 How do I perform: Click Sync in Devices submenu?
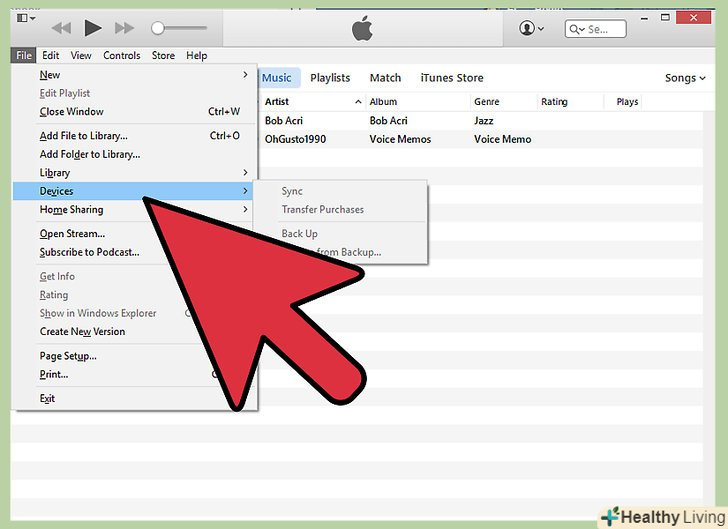(292, 191)
